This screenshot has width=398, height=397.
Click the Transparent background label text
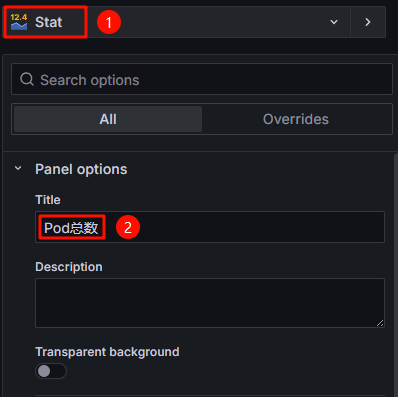click(107, 352)
